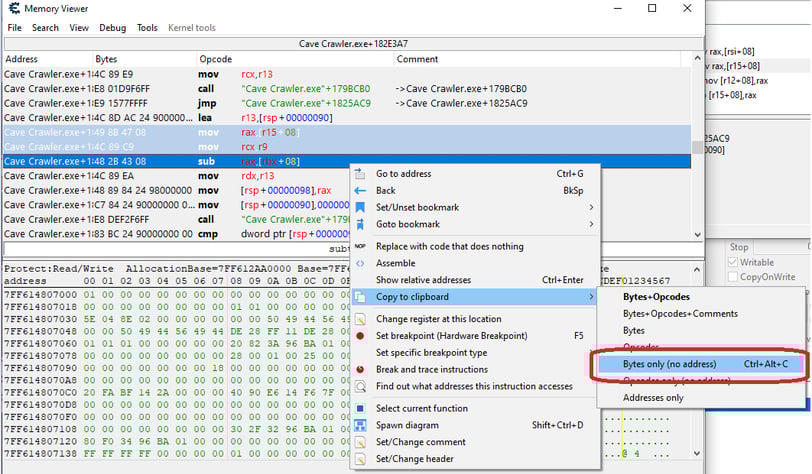Click the Set/Unset bookmark icon

pos(360,207)
